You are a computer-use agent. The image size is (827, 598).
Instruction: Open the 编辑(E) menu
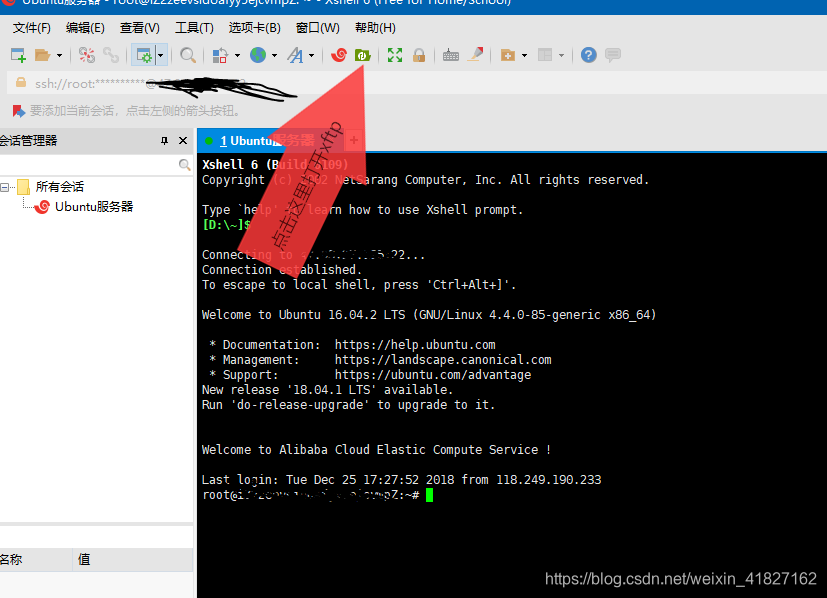tap(85, 28)
